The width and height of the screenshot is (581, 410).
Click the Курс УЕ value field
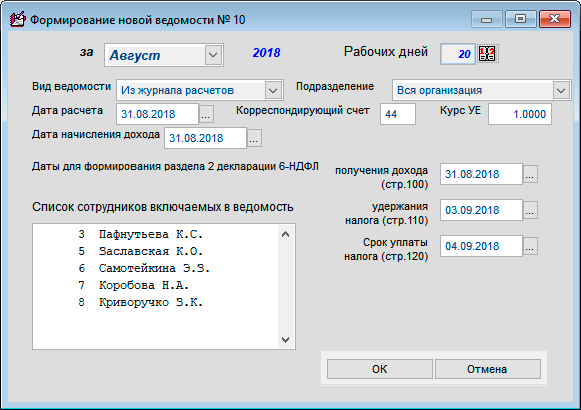pyautogui.click(x=519, y=114)
